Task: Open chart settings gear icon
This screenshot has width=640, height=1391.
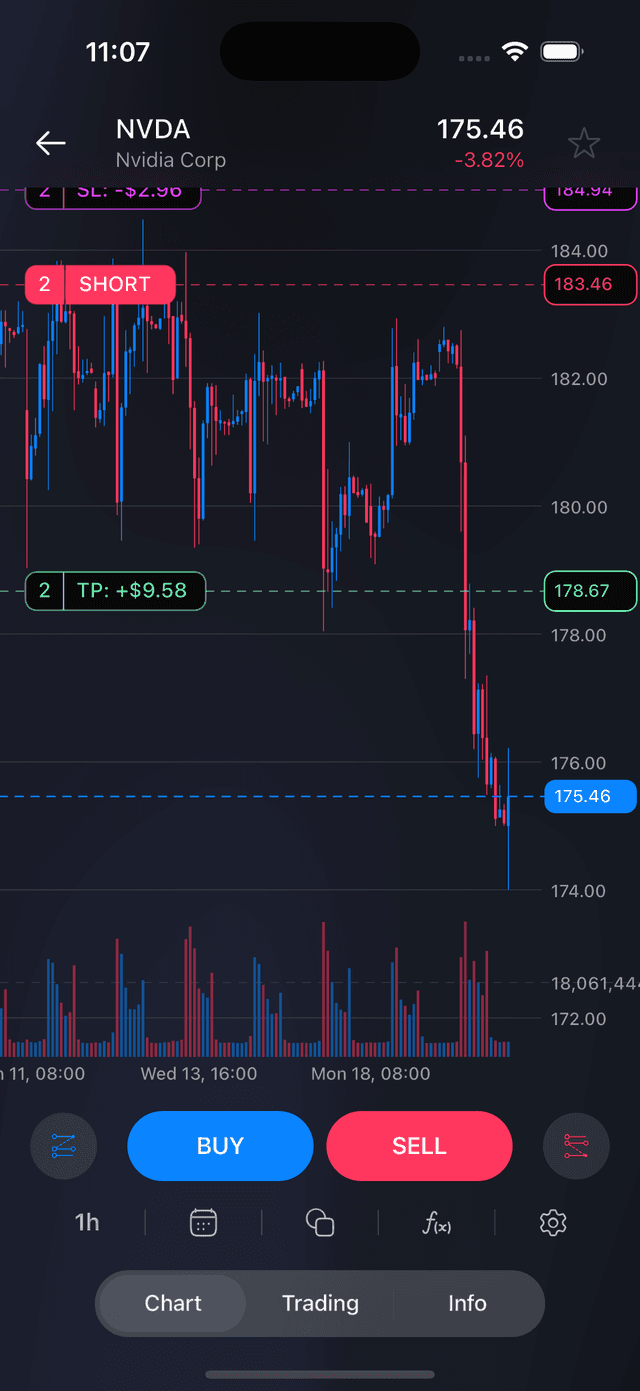Action: [x=553, y=1222]
